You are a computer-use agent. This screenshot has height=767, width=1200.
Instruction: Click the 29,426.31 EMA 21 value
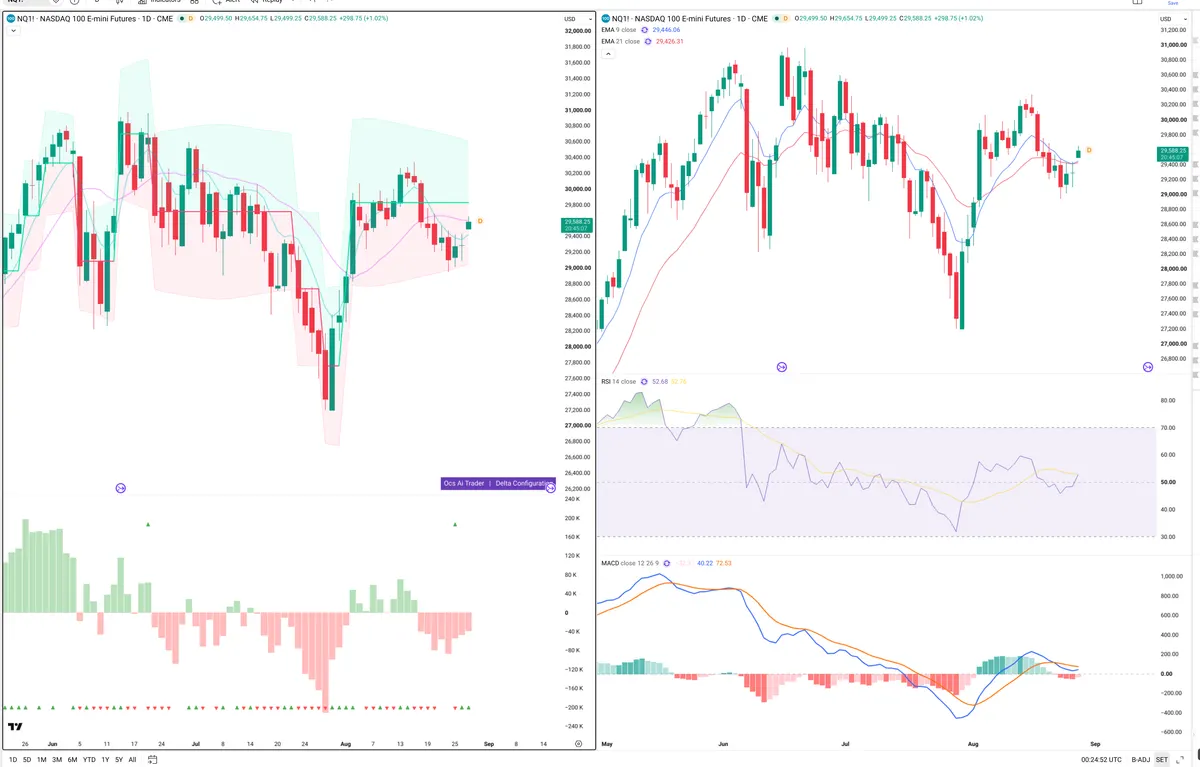point(670,41)
